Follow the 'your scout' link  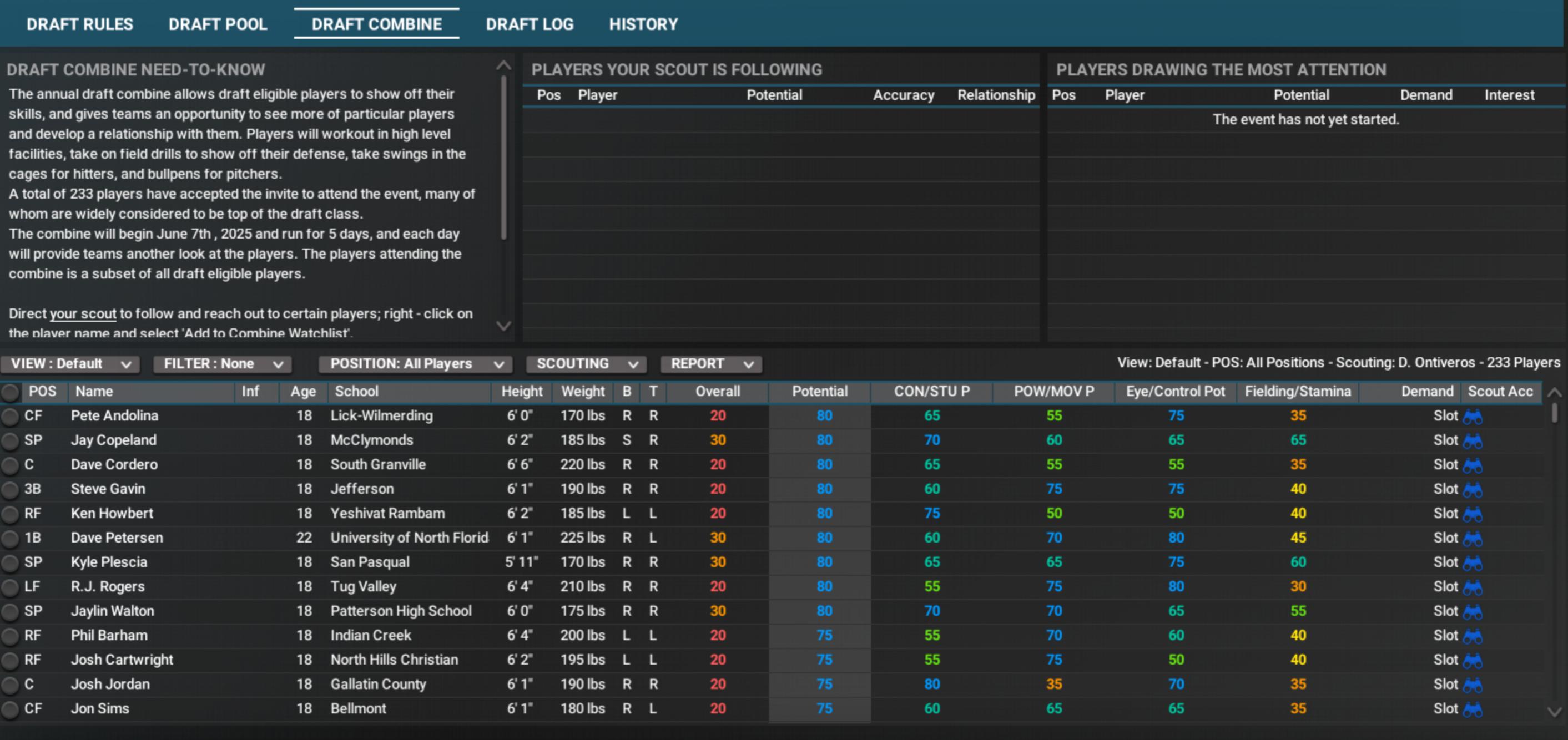[82, 314]
